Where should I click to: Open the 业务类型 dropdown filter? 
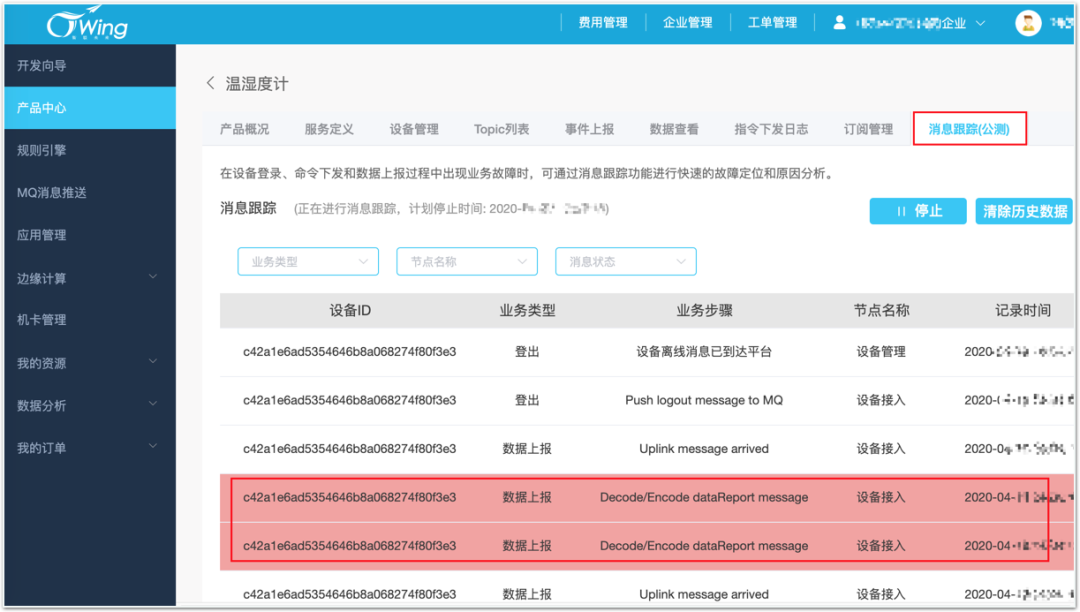coord(307,261)
